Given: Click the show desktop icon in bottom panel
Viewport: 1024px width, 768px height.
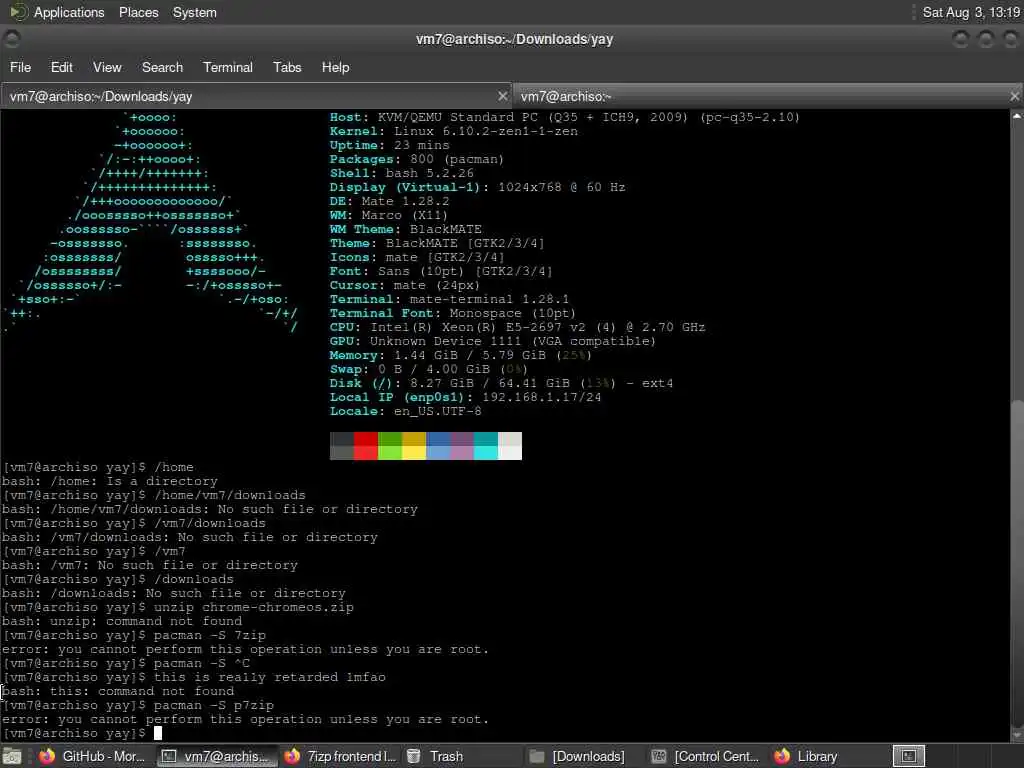Looking at the screenshot, I should pyautogui.click(x=12, y=756).
